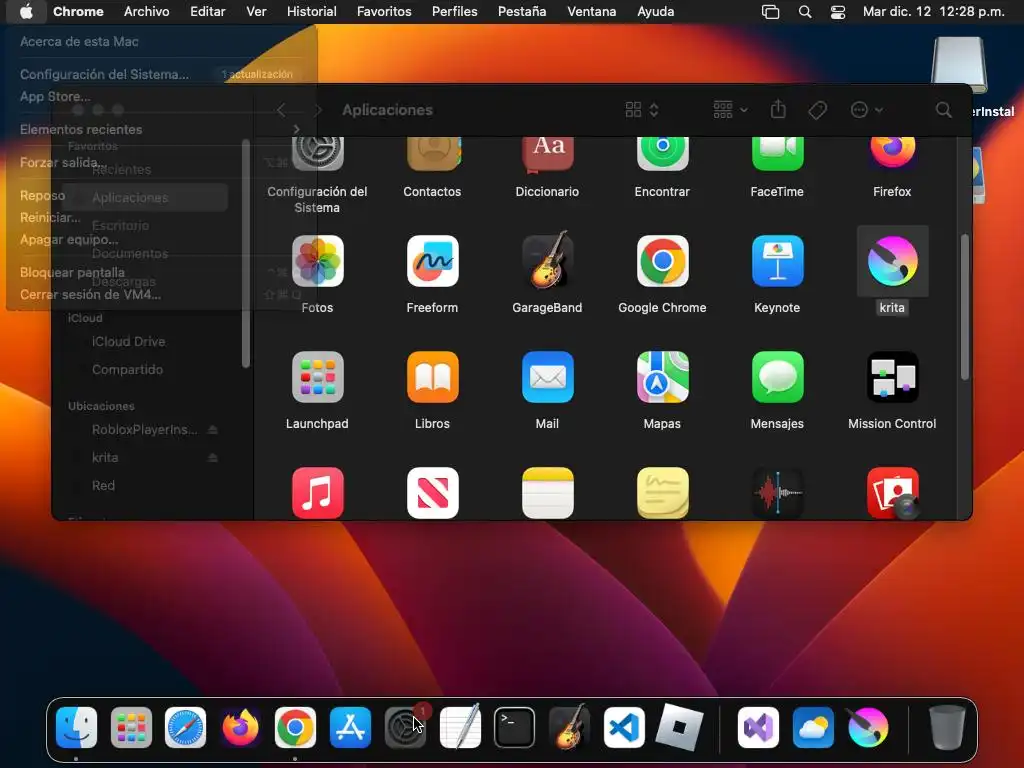Select the installer drive on desktop
Viewport: 1024px width, 768px height.
pos(959,65)
